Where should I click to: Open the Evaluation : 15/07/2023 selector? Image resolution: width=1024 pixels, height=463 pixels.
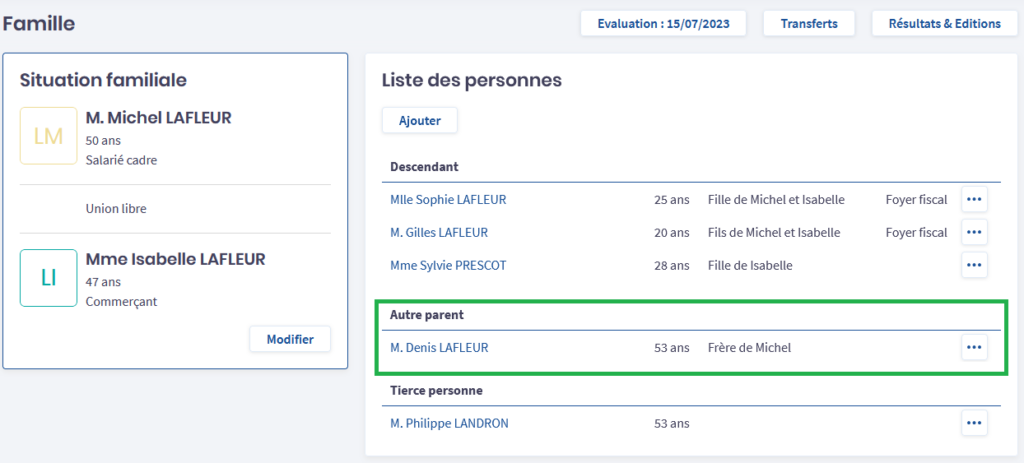click(663, 23)
